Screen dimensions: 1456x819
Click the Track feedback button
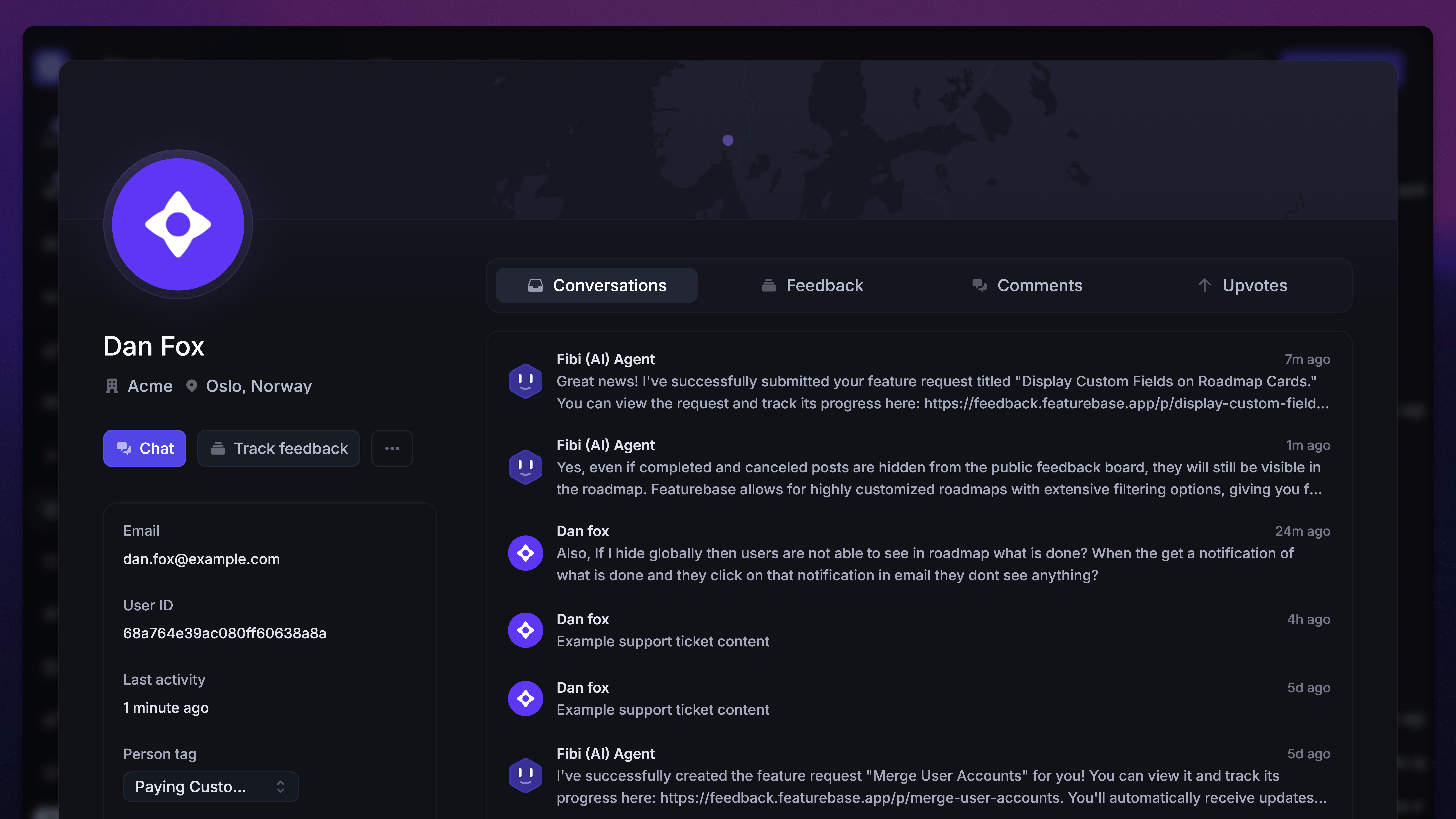(279, 448)
